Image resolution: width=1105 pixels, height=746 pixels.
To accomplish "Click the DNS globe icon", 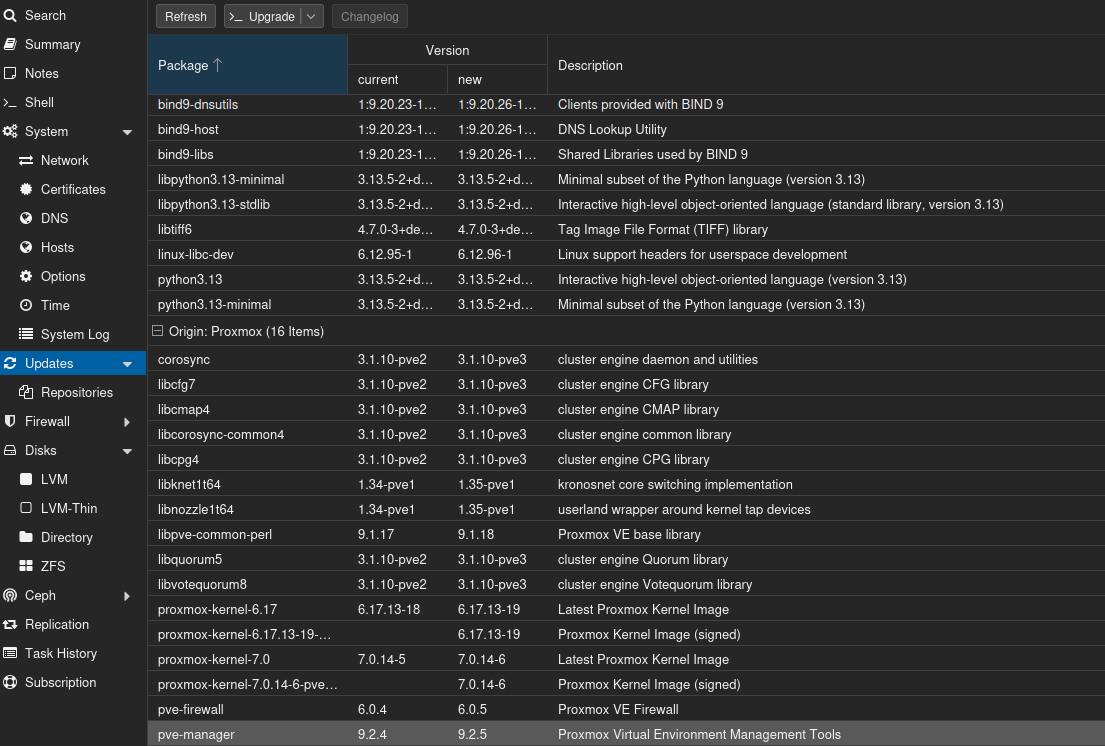I will click(26, 218).
